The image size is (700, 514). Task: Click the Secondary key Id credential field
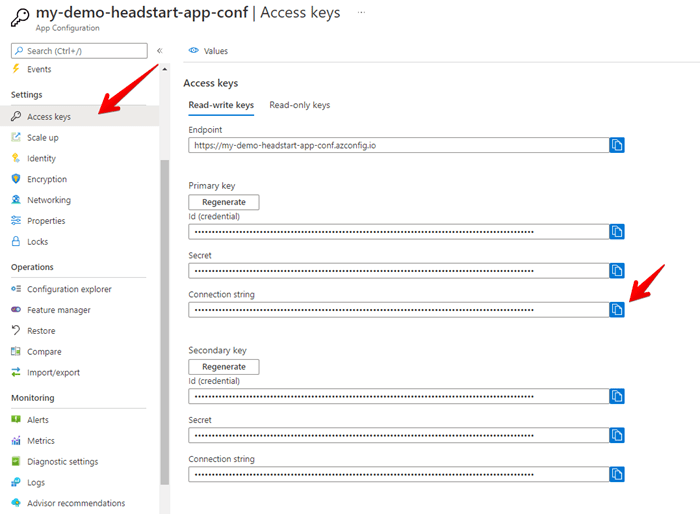[x=399, y=396]
